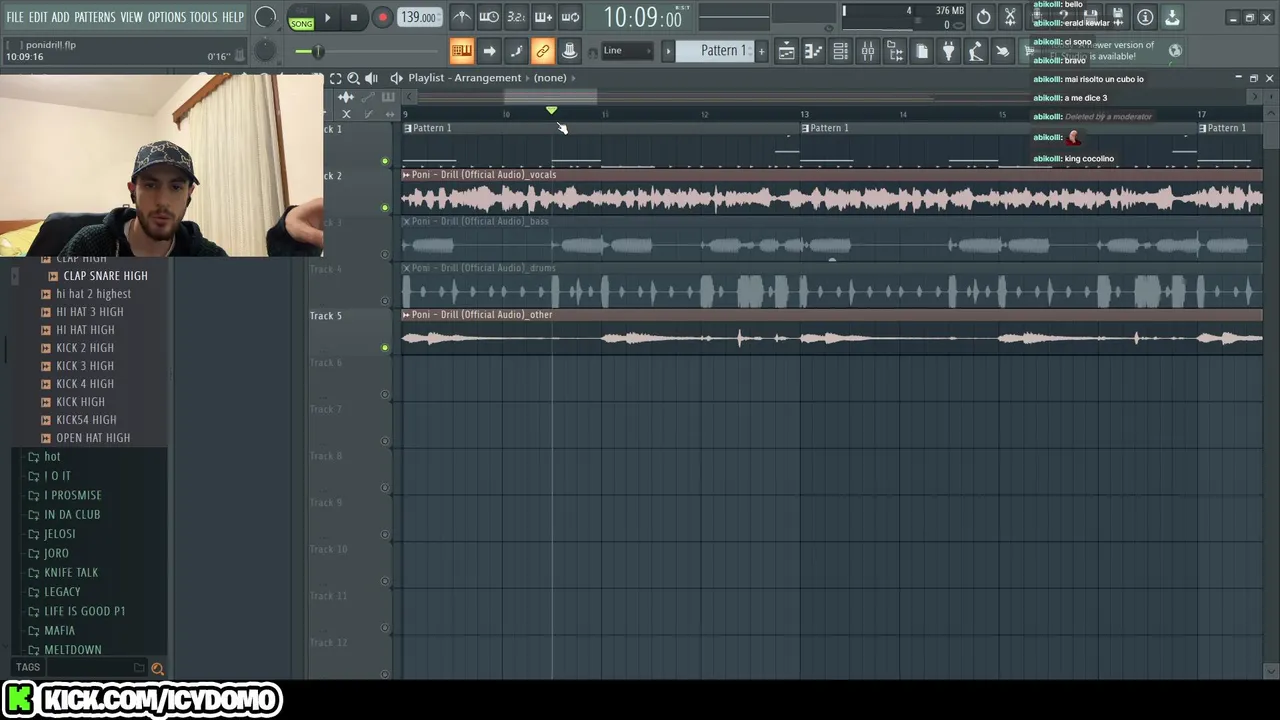Click the playlist fullscreen frame icon

pos(336,78)
